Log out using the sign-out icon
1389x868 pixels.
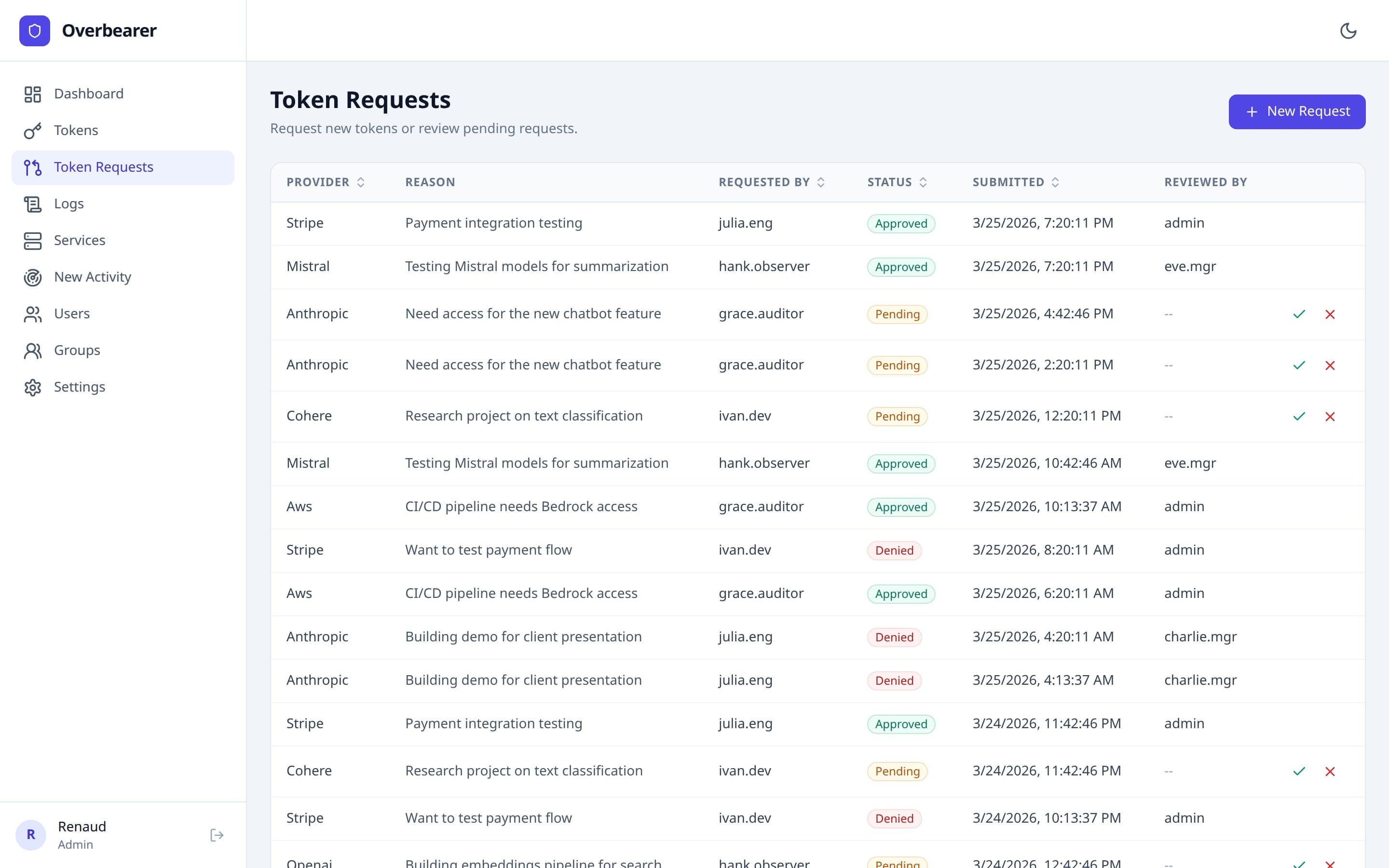217,835
